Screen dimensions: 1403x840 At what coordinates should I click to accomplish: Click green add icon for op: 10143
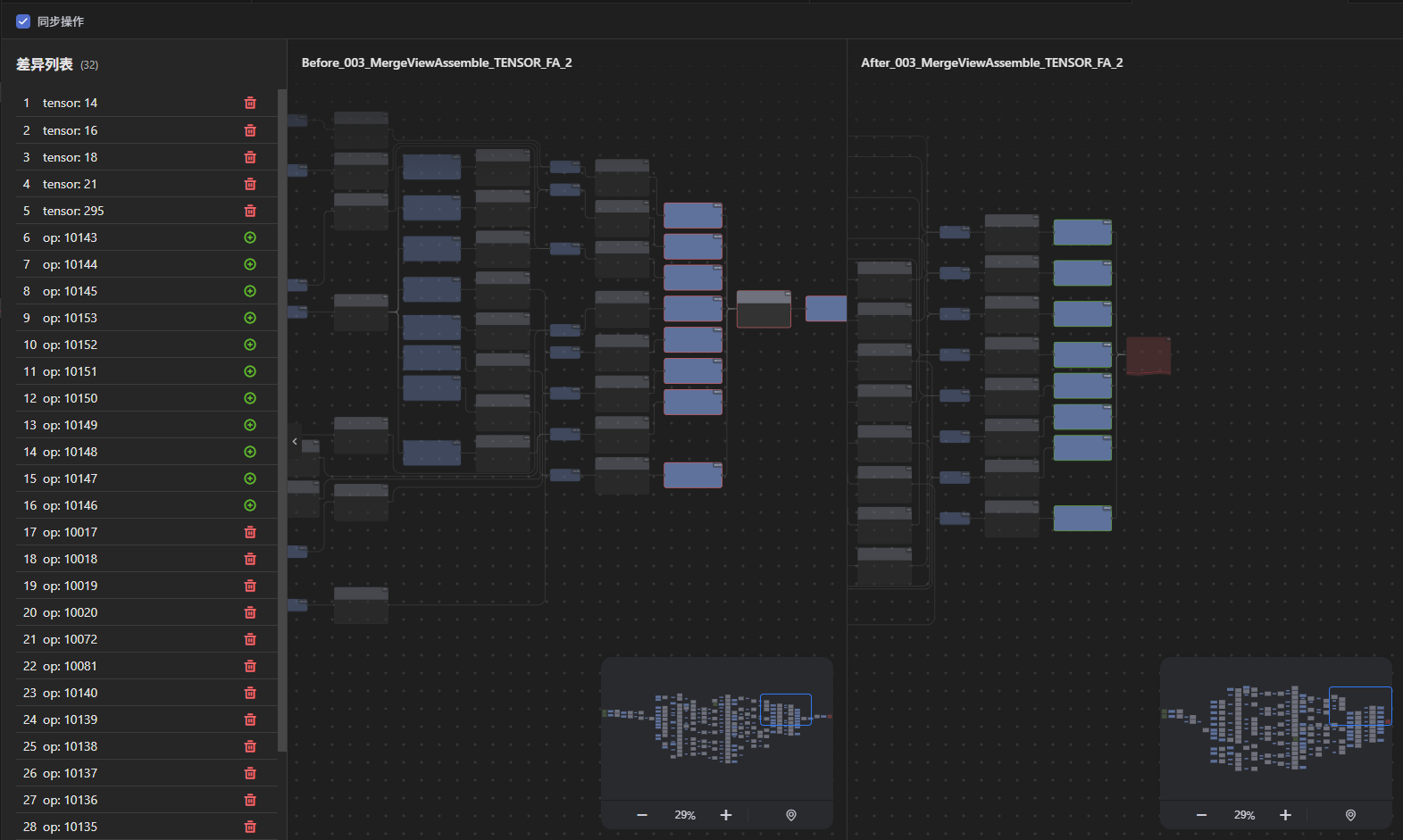(x=250, y=237)
